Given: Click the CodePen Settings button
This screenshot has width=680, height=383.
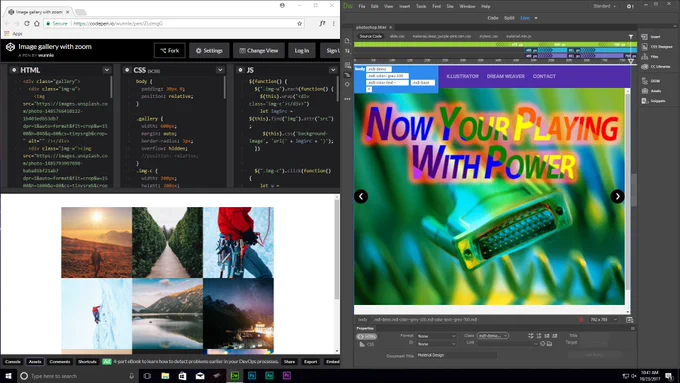Looking at the screenshot, I should coord(209,51).
